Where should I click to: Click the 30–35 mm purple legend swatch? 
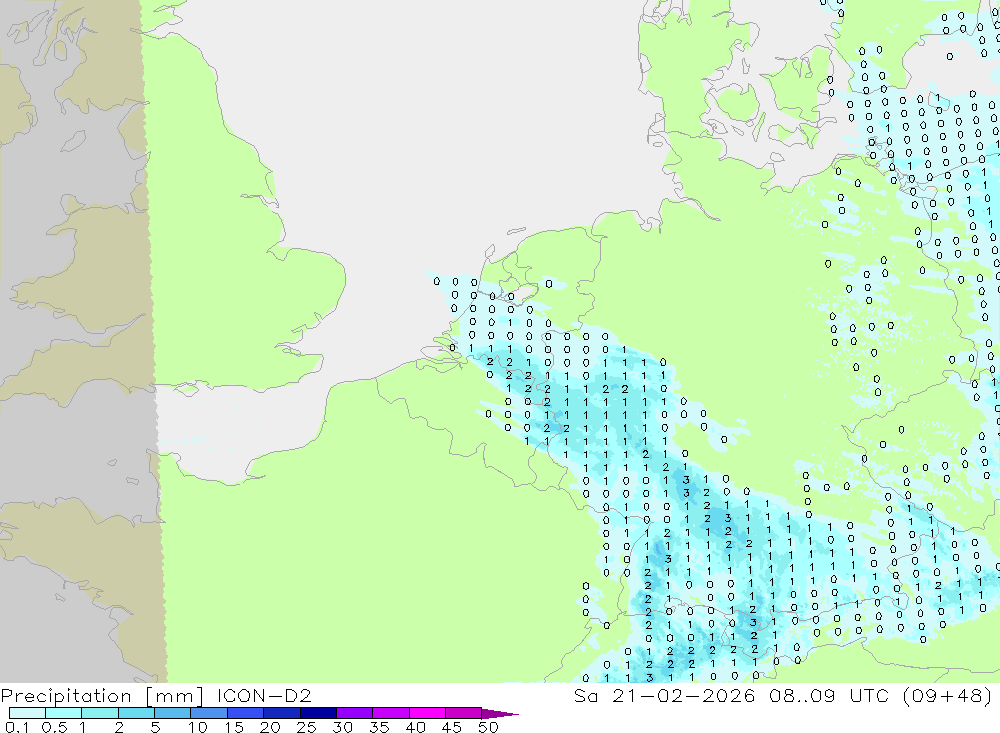[355, 713]
